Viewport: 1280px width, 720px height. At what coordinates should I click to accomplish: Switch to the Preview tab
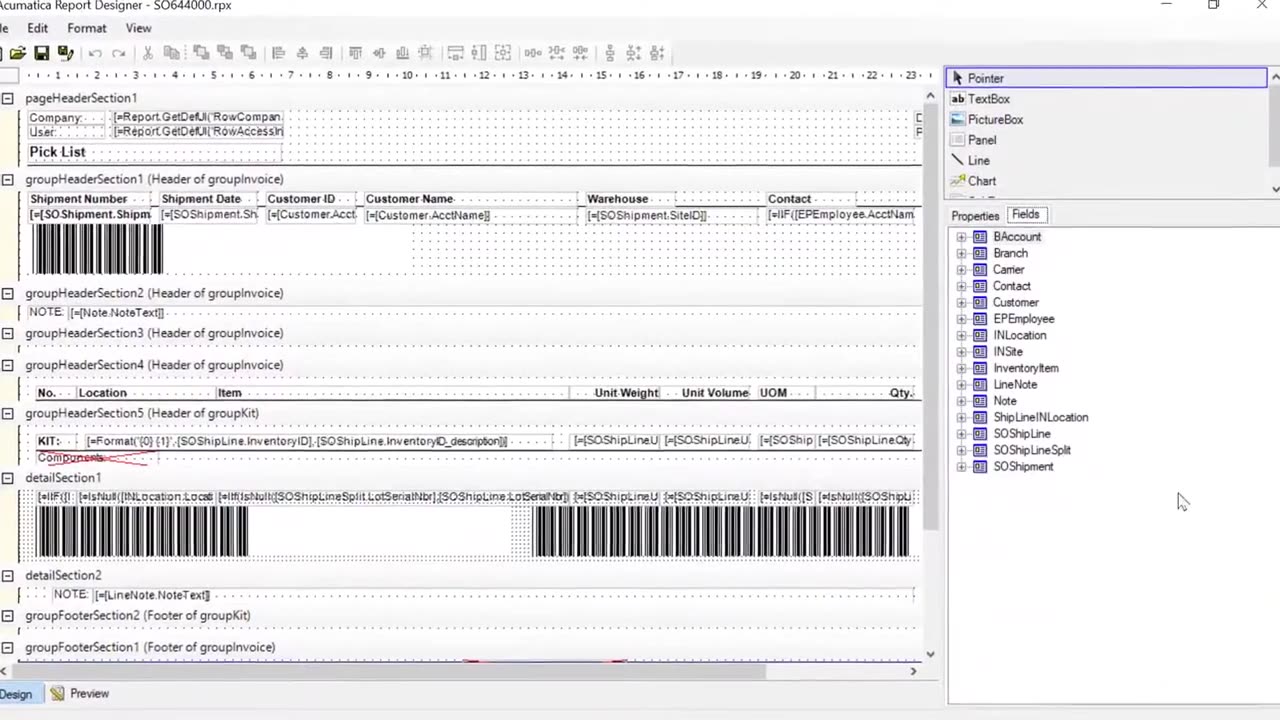80,694
